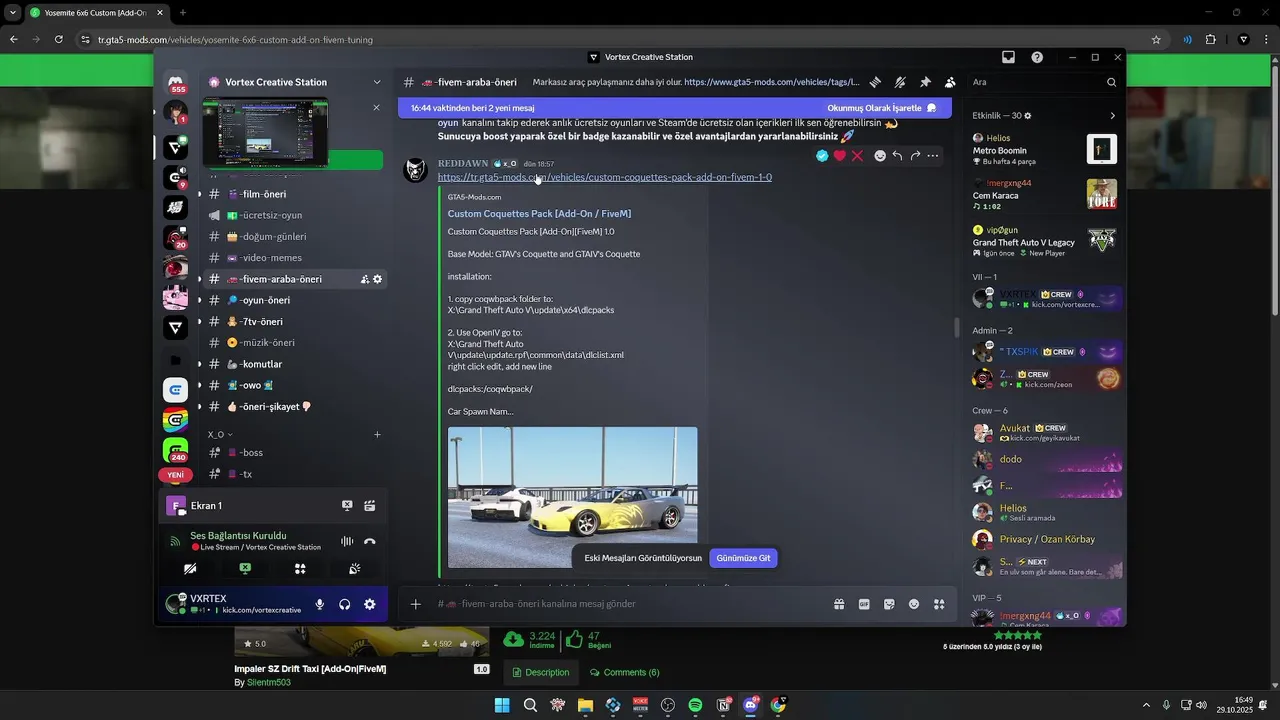Open Spotify from the Windows taskbar
This screenshot has width=1280, height=720.
(x=695, y=705)
